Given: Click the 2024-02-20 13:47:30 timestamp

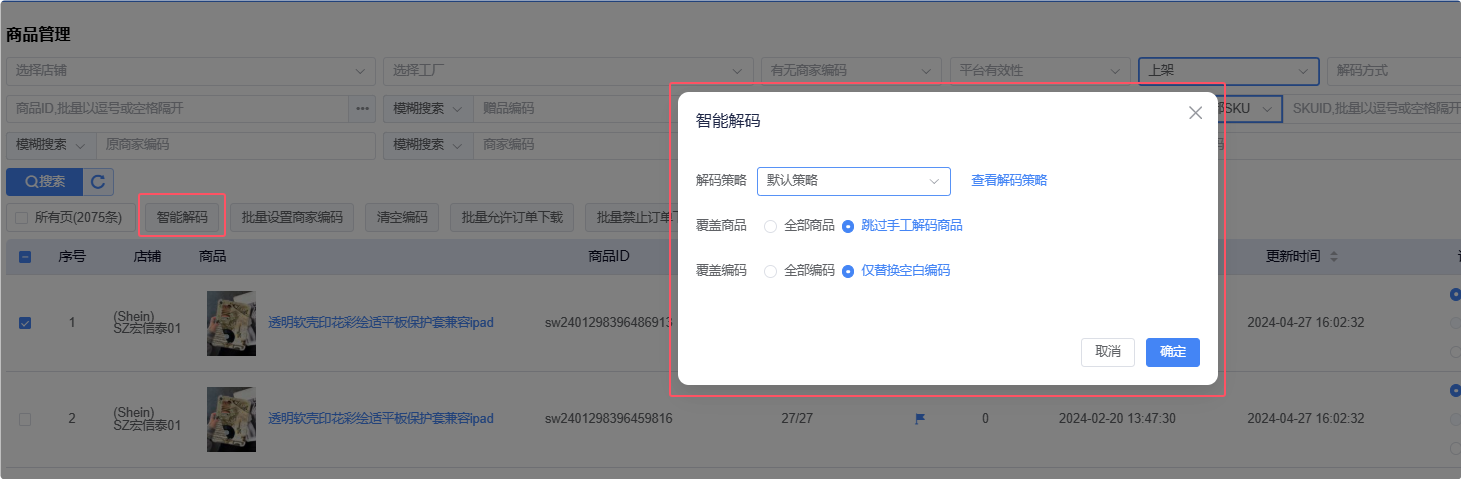Looking at the screenshot, I should pyautogui.click(x=1117, y=419).
